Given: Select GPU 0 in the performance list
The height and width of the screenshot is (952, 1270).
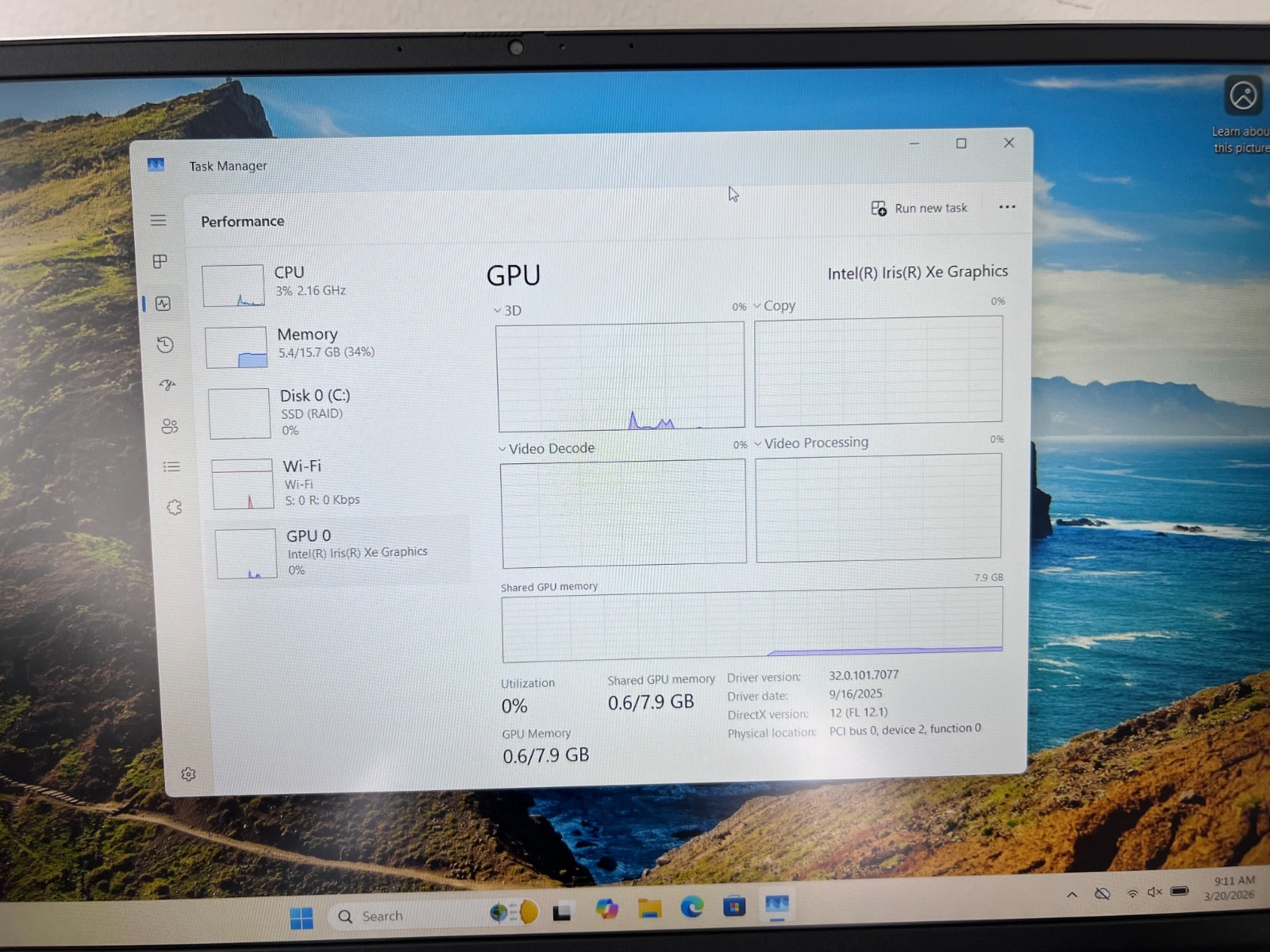Looking at the screenshot, I should pos(341,552).
